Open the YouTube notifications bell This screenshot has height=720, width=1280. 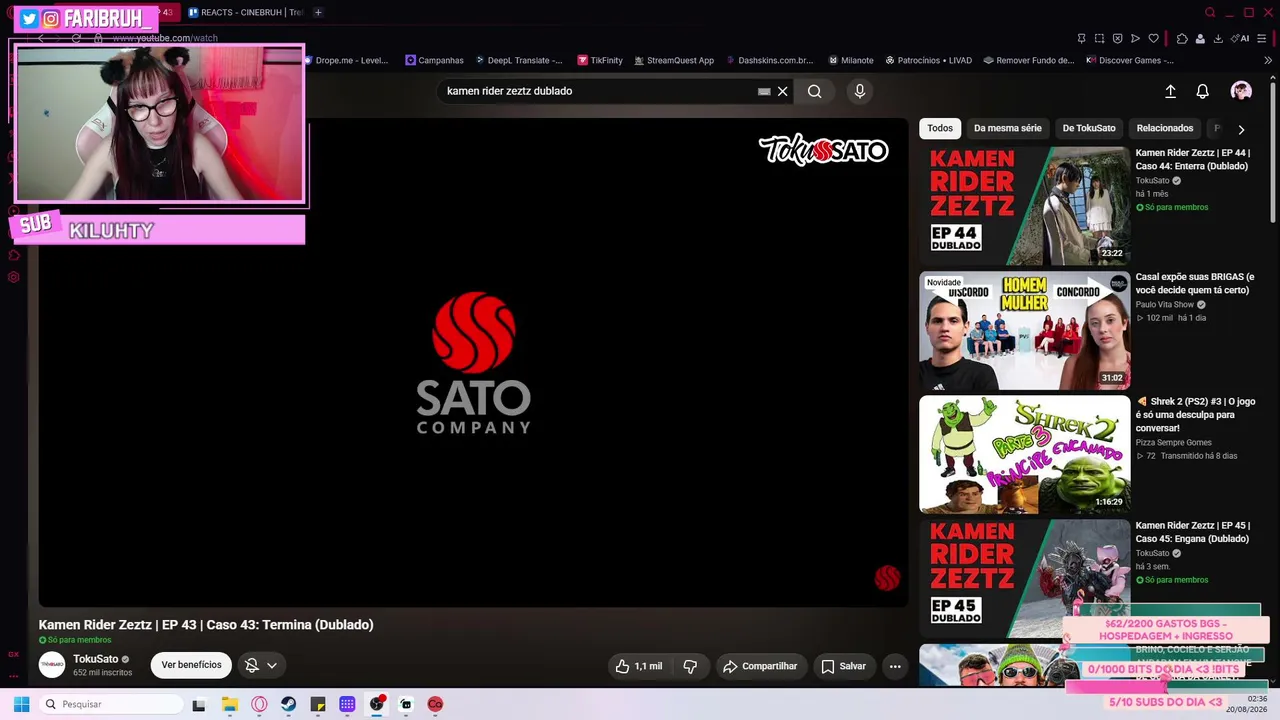(1203, 91)
